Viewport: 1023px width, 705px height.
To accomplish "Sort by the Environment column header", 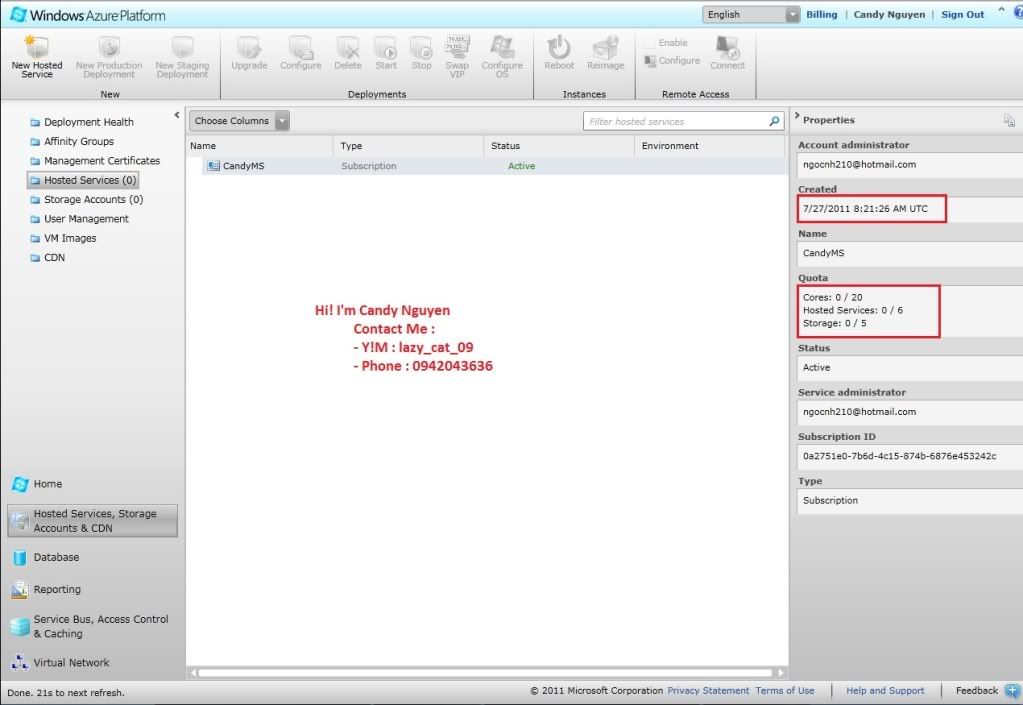I will click(x=710, y=145).
